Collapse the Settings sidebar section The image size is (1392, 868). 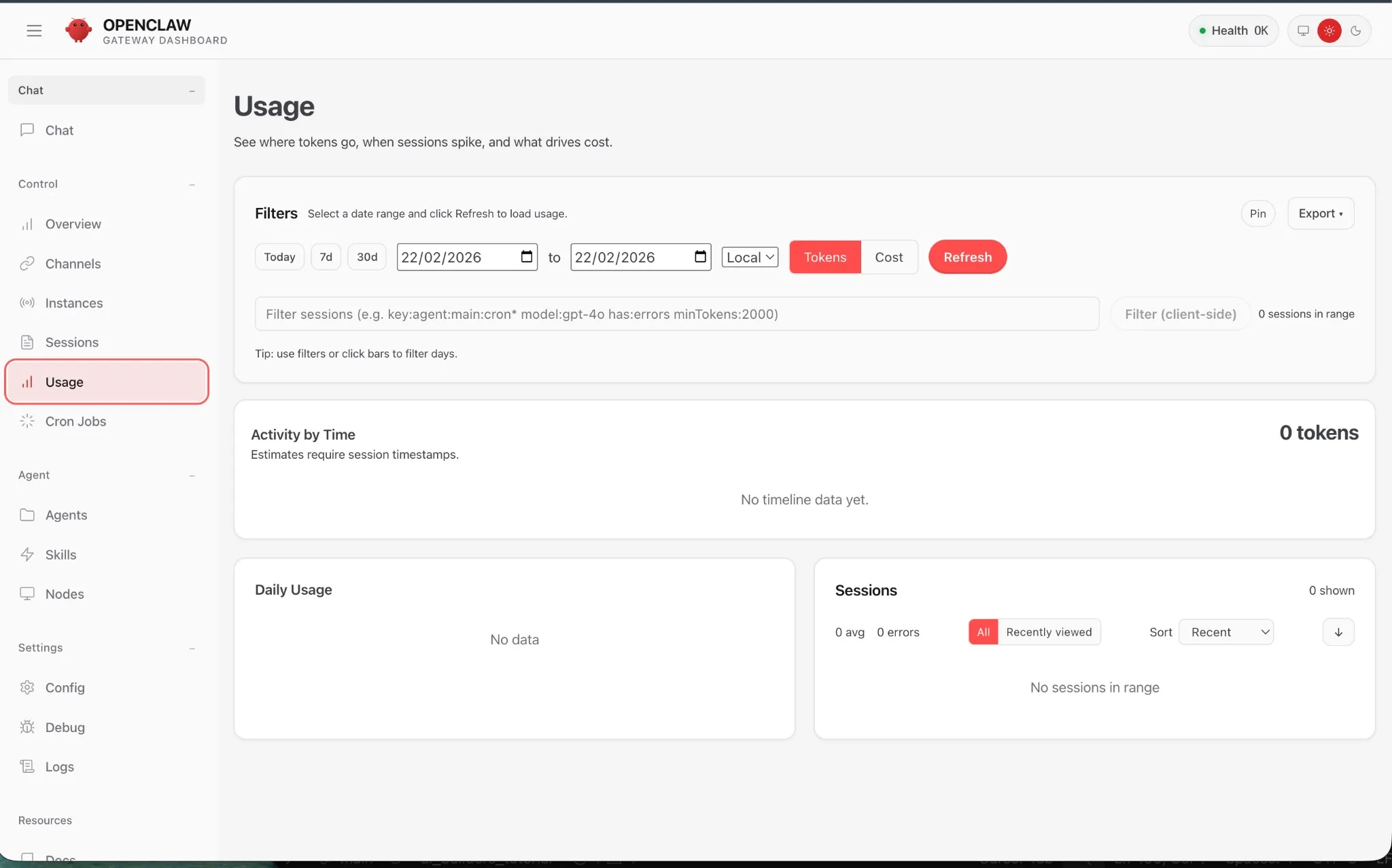(x=107, y=648)
